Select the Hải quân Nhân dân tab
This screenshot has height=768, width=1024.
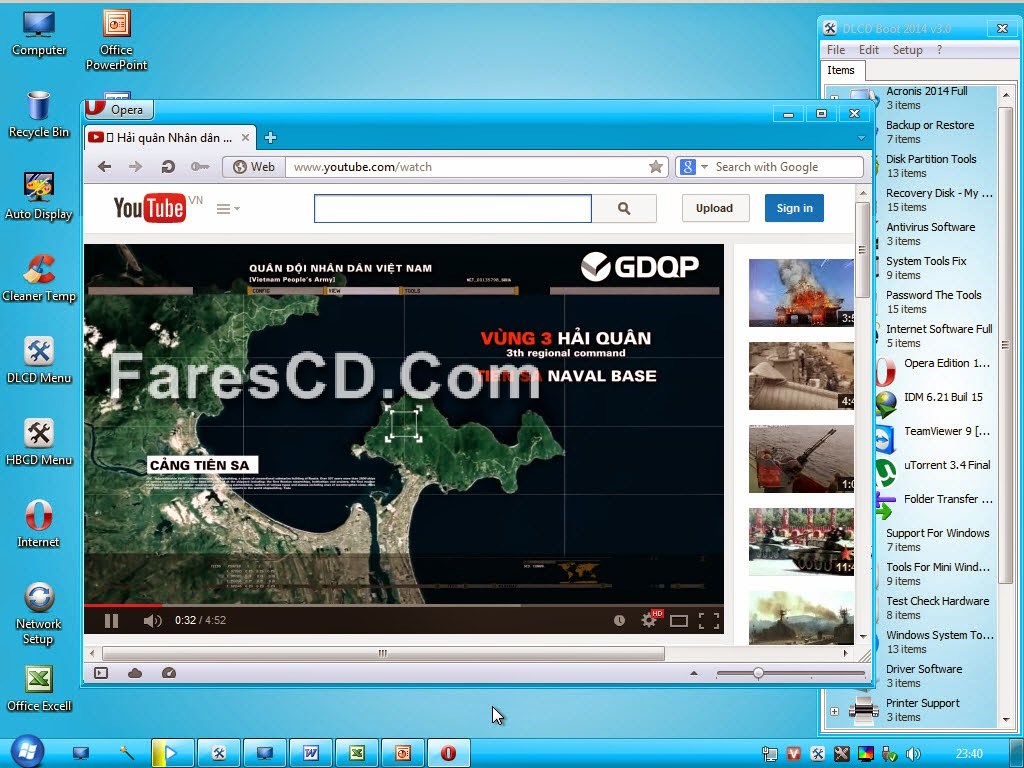[x=168, y=138]
